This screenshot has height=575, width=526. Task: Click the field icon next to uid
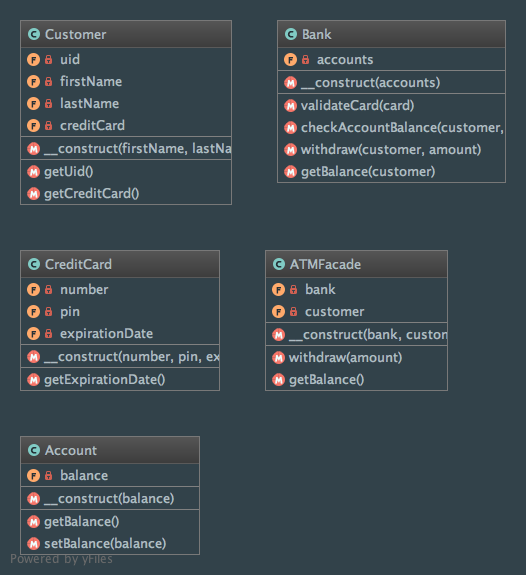click(x=33, y=59)
